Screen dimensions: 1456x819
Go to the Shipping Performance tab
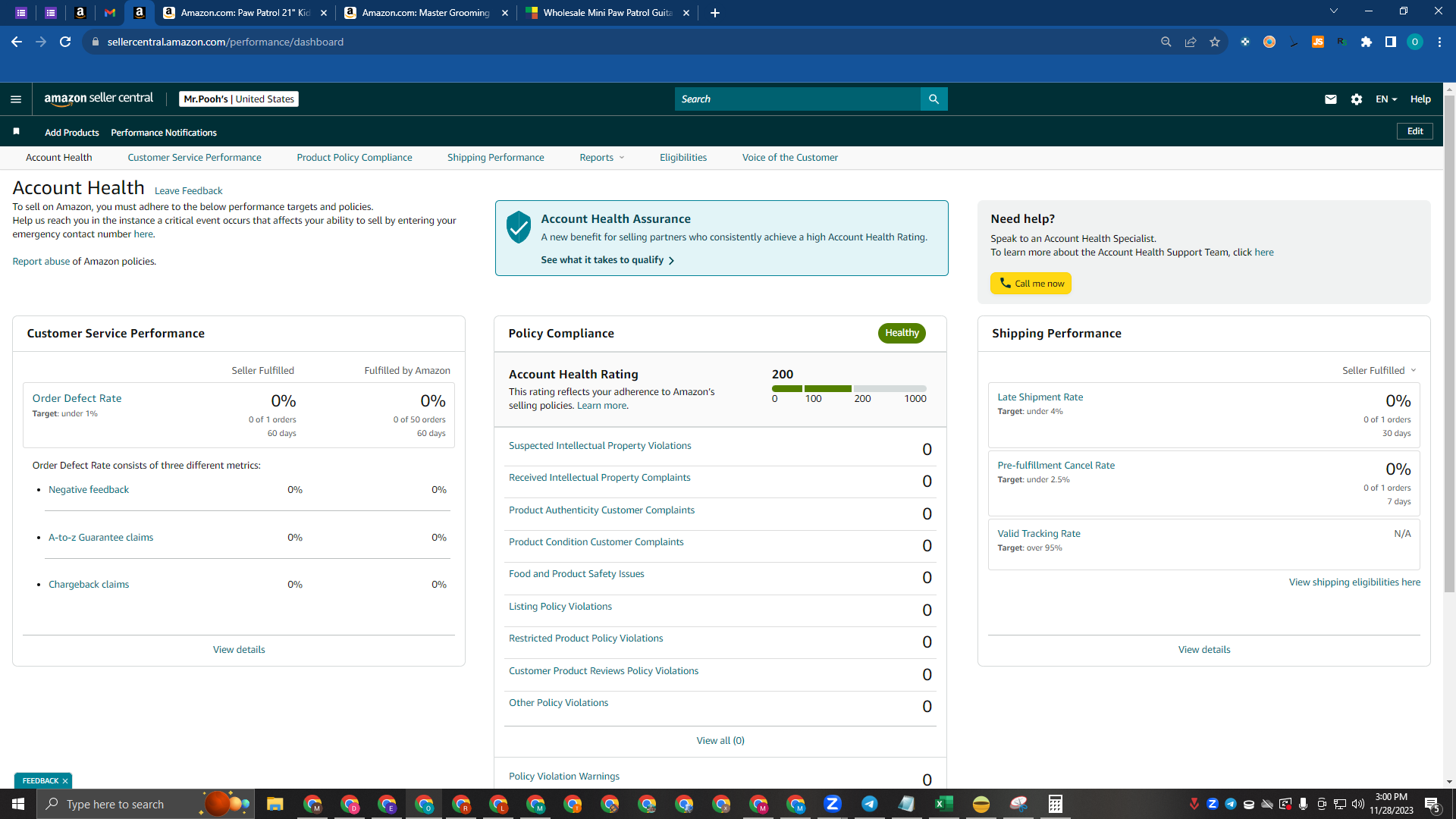tap(496, 158)
